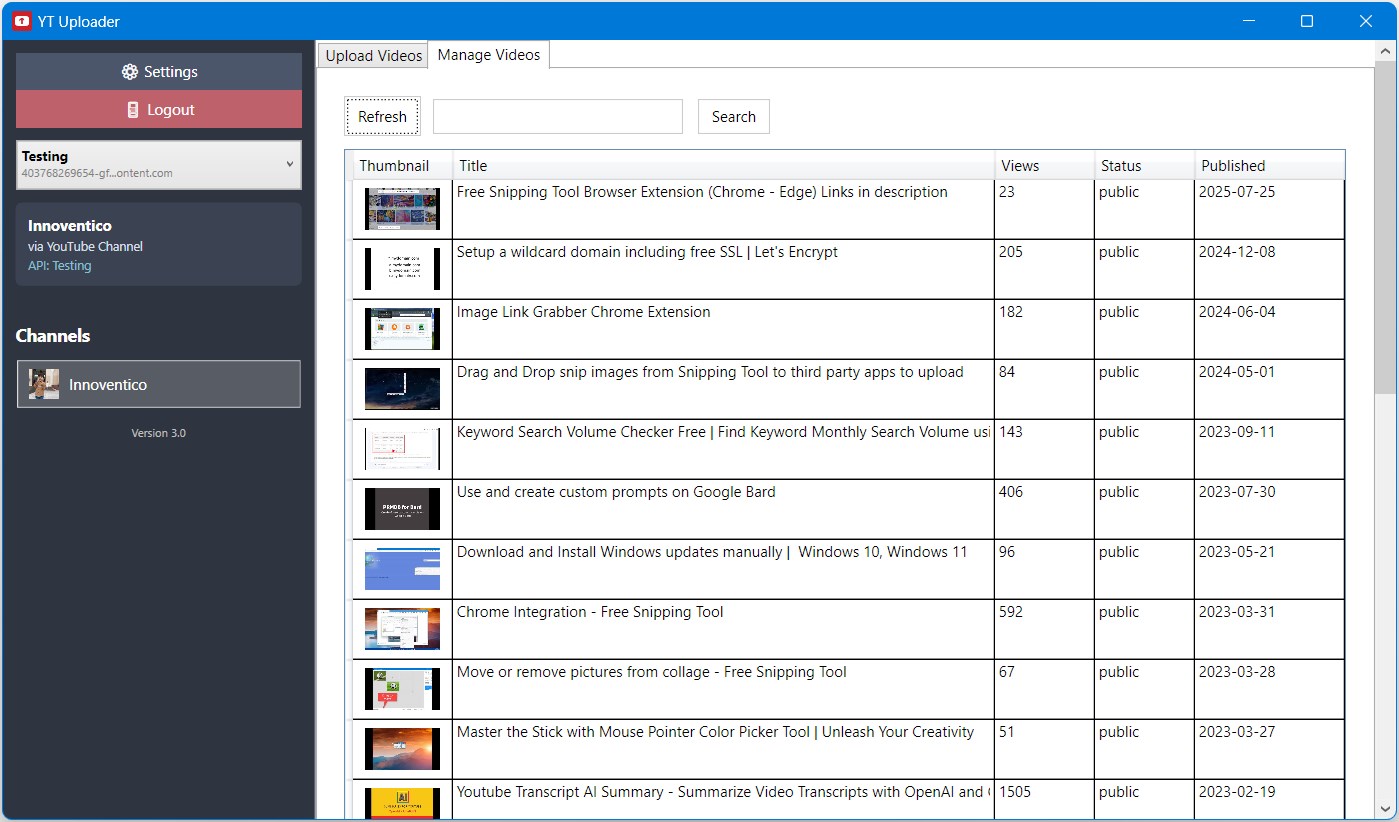Viewport: 1399px width, 822px height.
Task: Select title 'Use and create custom prompts on Google Bard'
Action: tap(616, 492)
